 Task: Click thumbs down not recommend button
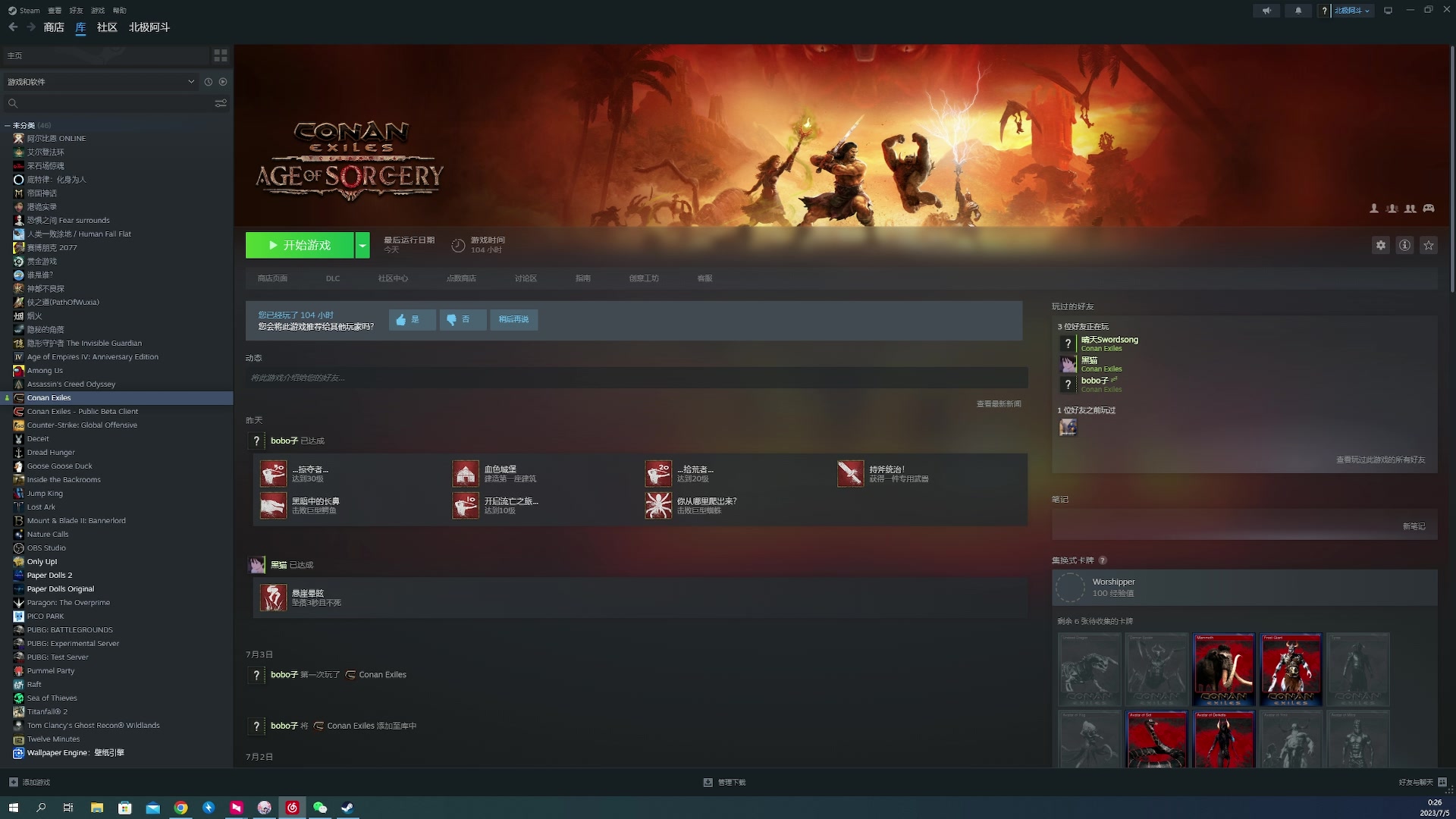point(463,319)
